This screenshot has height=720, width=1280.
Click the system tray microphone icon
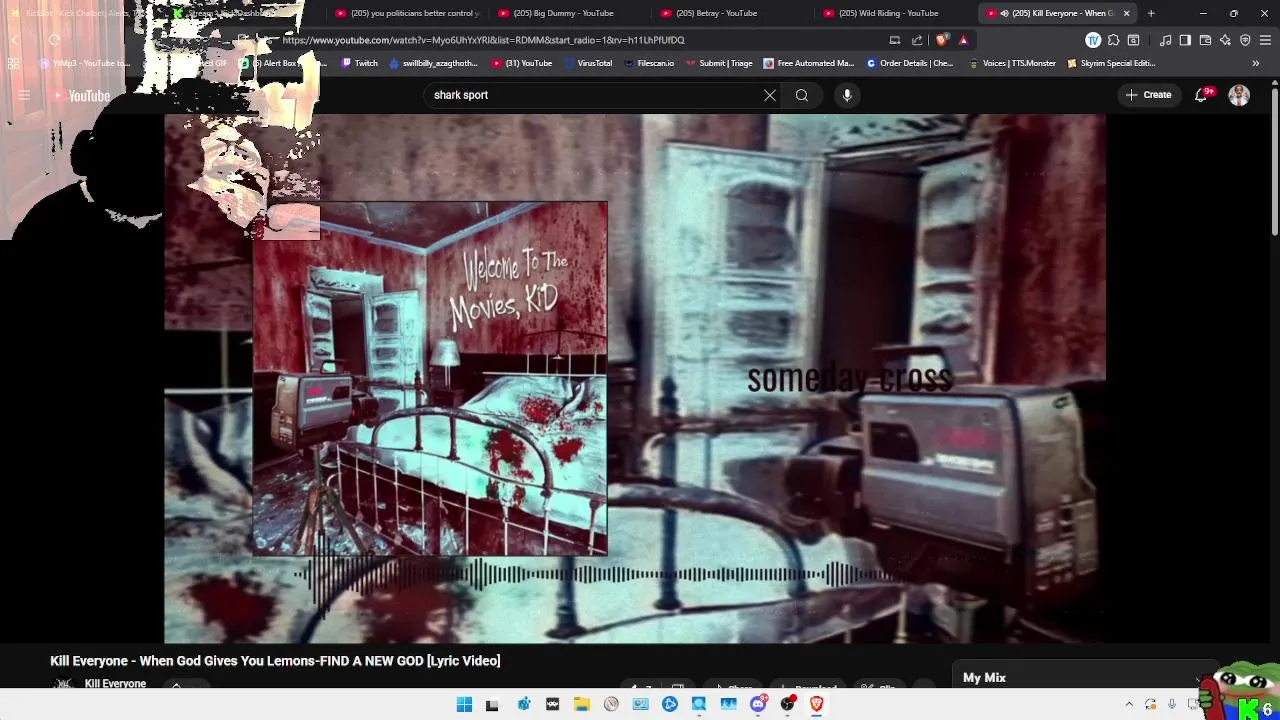click(x=1172, y=705)
